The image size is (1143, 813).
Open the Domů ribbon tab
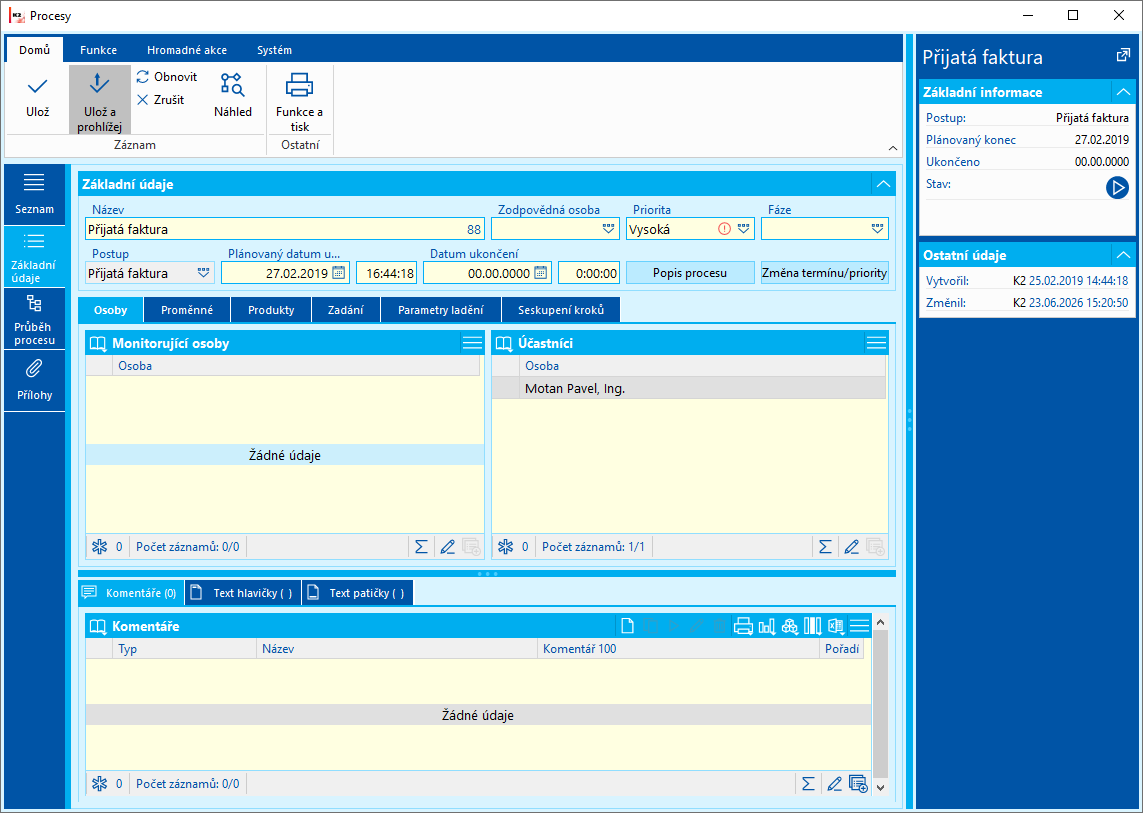pos(34,50)
